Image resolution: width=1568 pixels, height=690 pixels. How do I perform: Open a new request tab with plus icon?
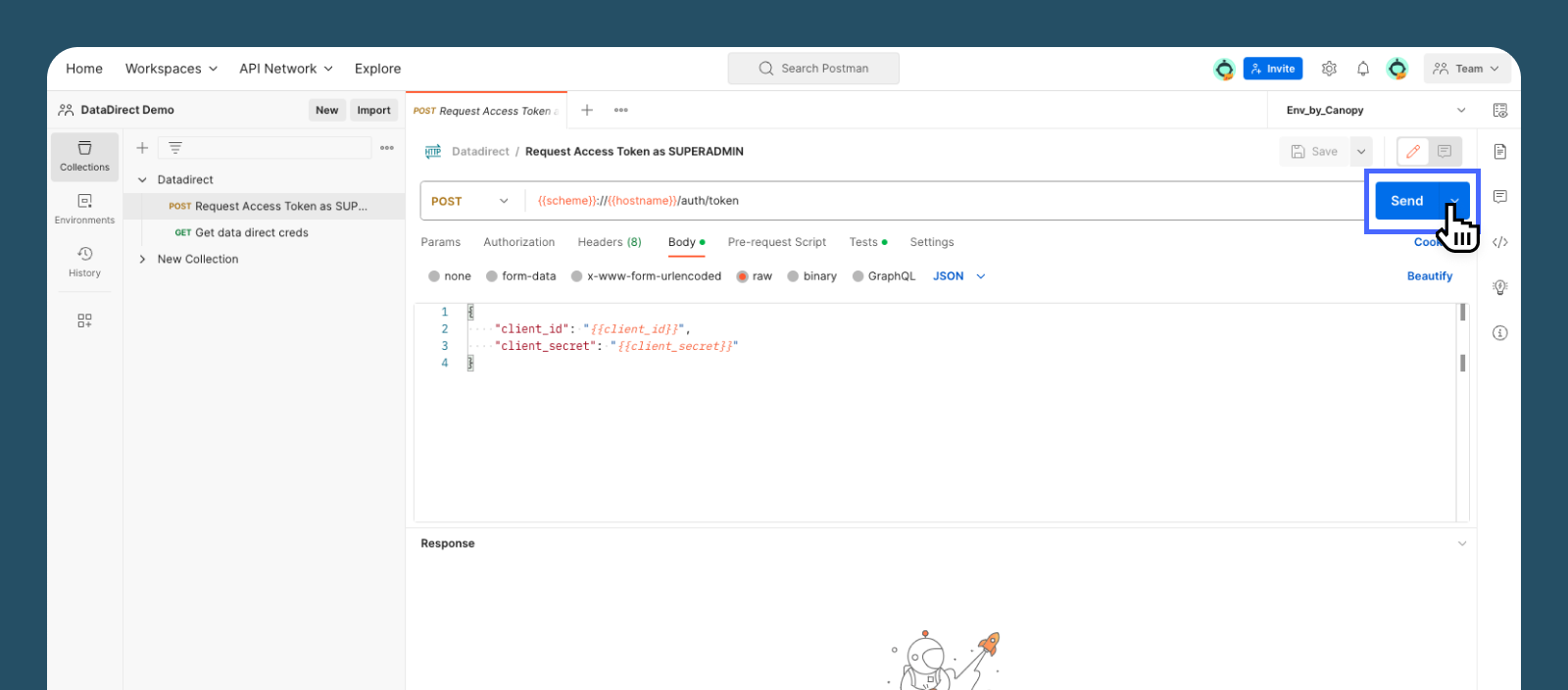click(x=587, y=110)
